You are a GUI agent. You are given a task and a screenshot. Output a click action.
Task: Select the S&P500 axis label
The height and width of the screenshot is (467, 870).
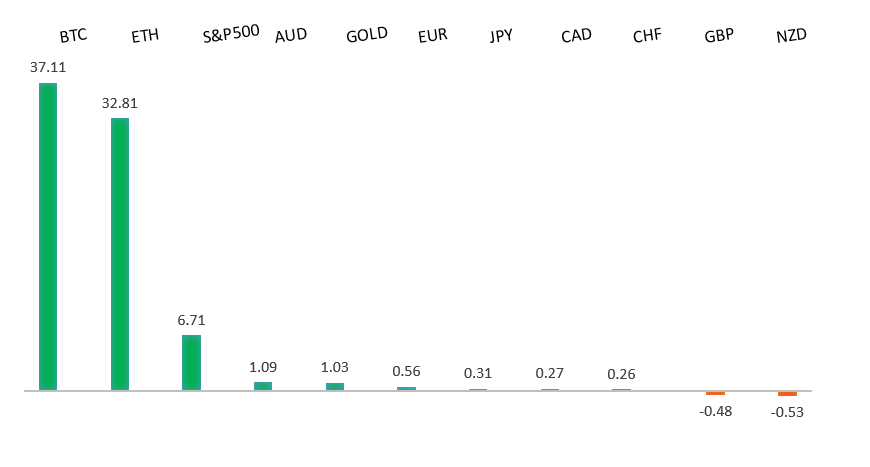[231, 32]
